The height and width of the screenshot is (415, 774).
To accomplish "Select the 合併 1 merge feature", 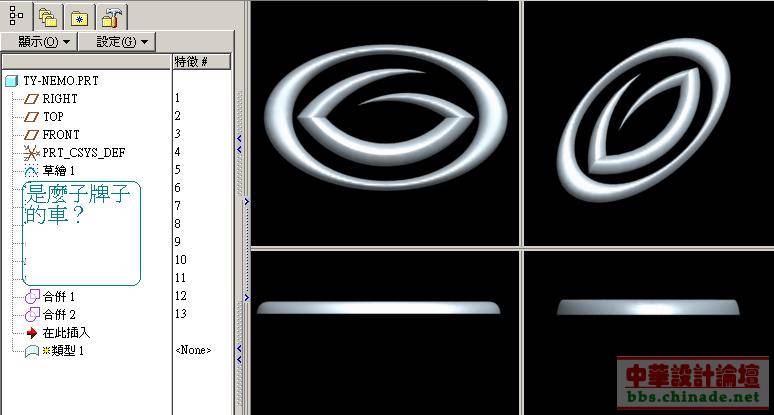I will tap(58, 297).
